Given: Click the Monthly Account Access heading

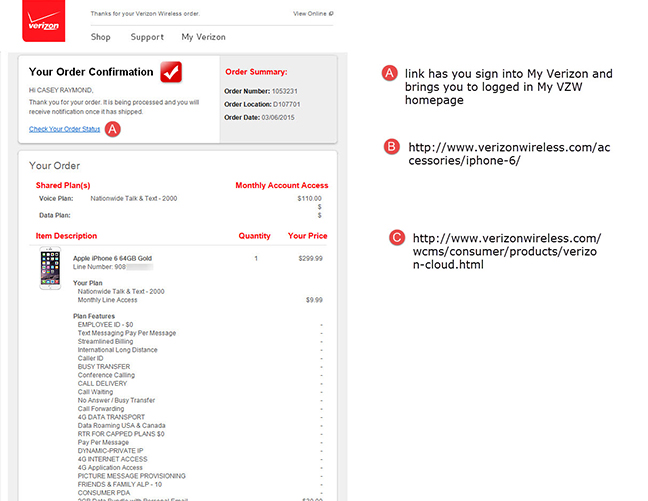Looking at the screenshot, I should tap(282, 185).
